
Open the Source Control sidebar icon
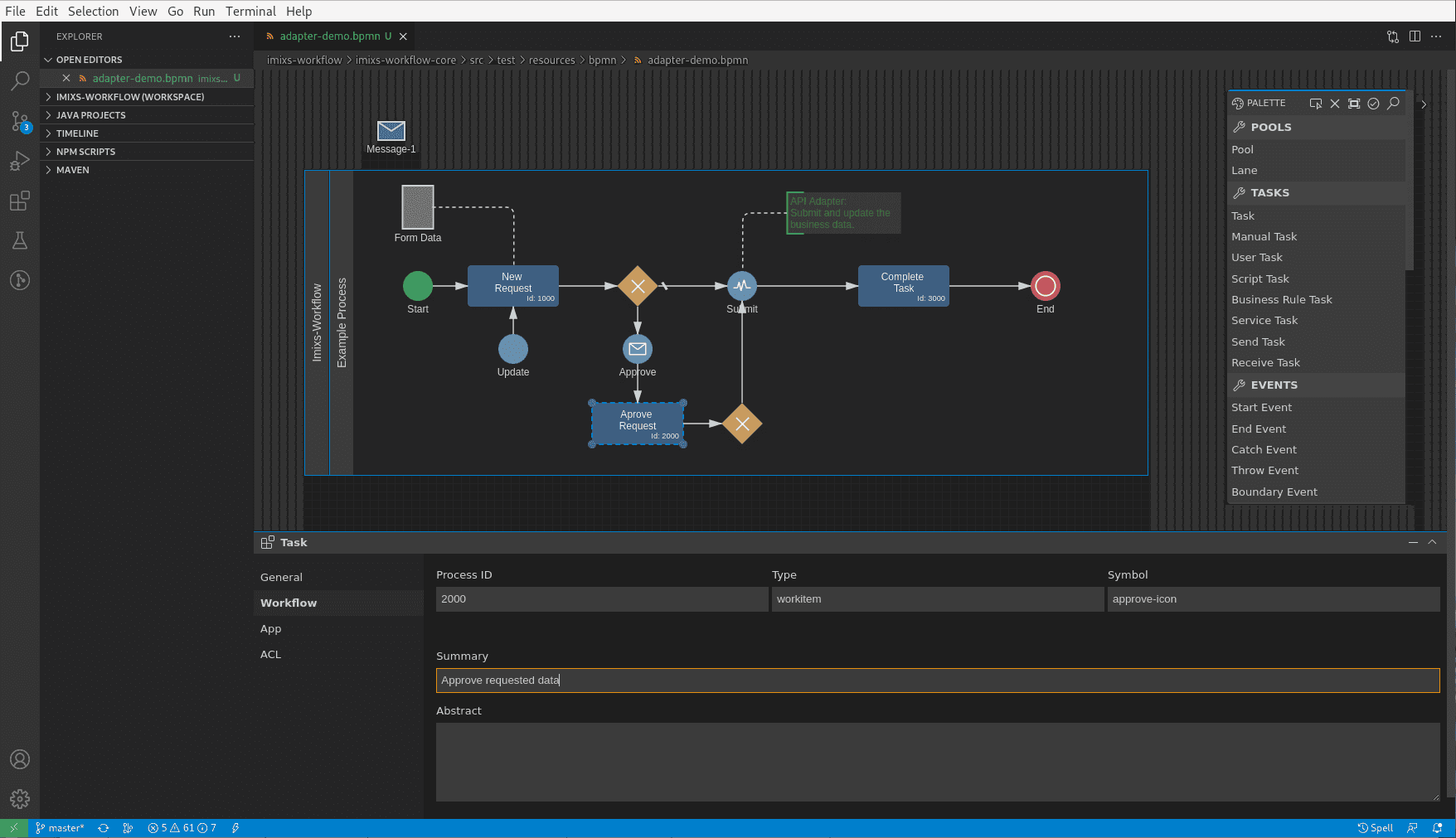tap(19, 121)
